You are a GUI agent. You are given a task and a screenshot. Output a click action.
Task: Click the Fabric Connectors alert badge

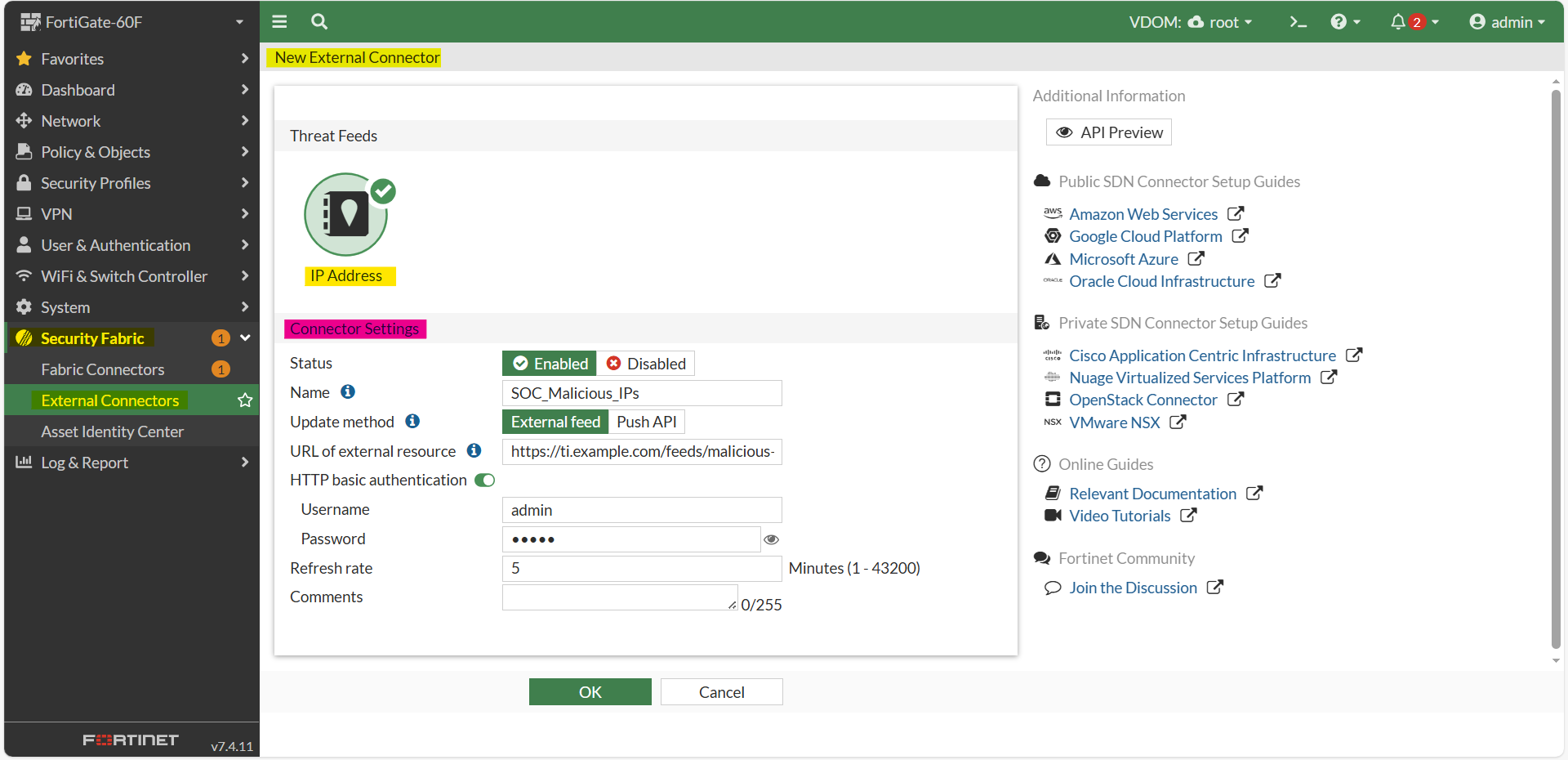click(x=220, y=369)
